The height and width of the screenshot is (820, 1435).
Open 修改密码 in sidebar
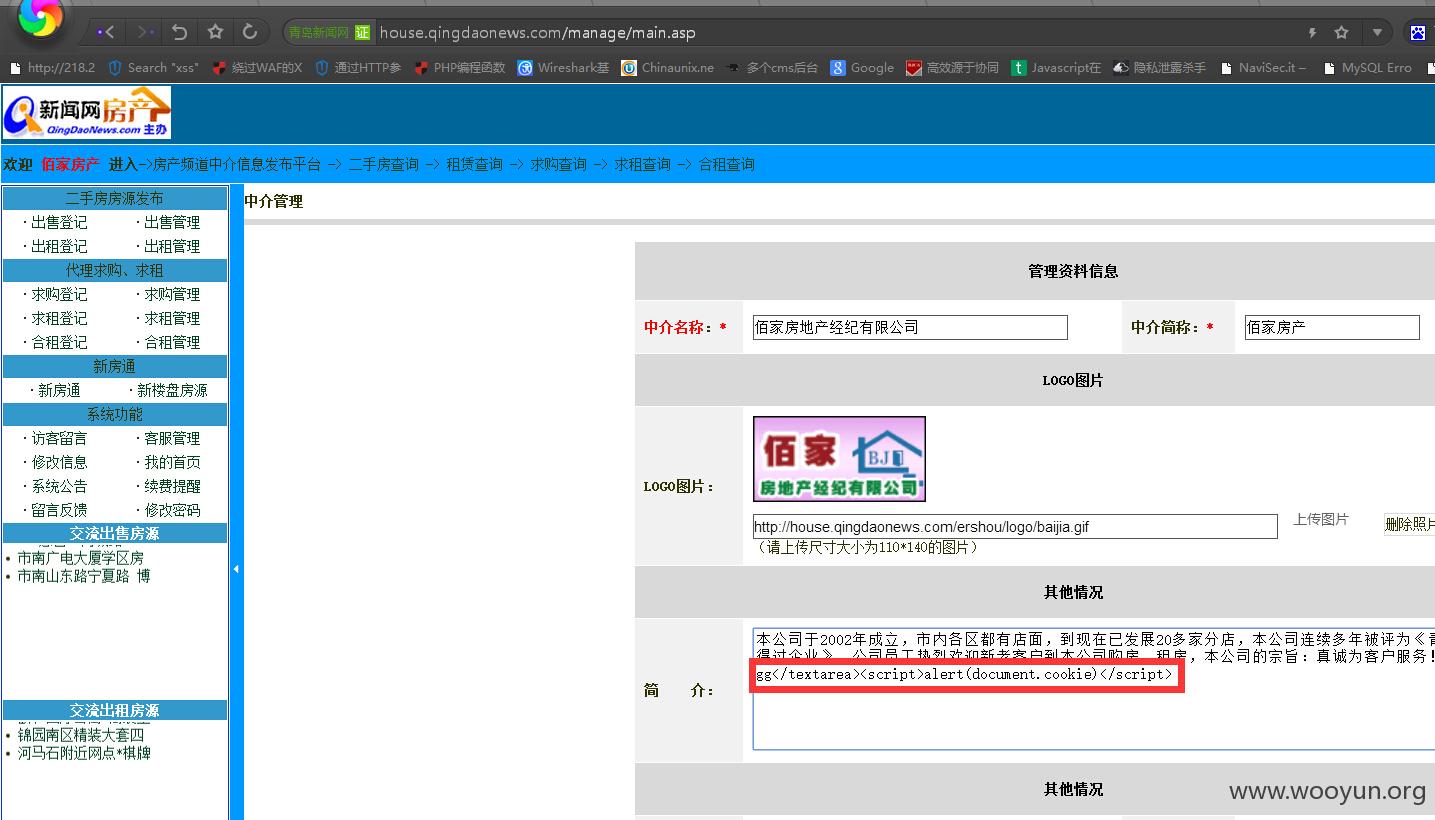pyautogui.click(x=172, y=510)
